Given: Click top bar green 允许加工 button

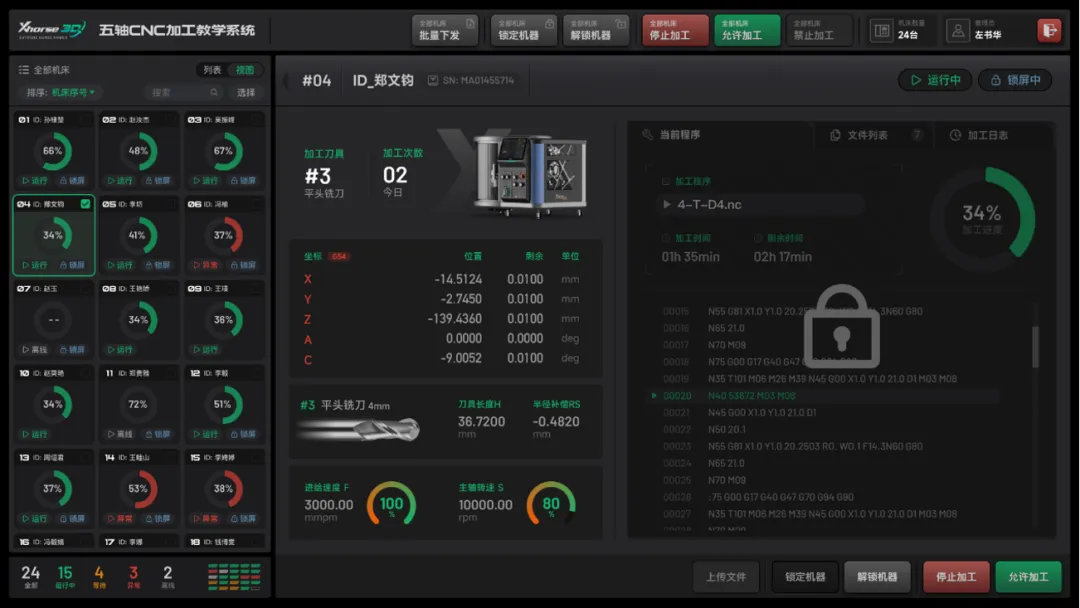Looking at the screenshot, I should click(x=747, y=31).
